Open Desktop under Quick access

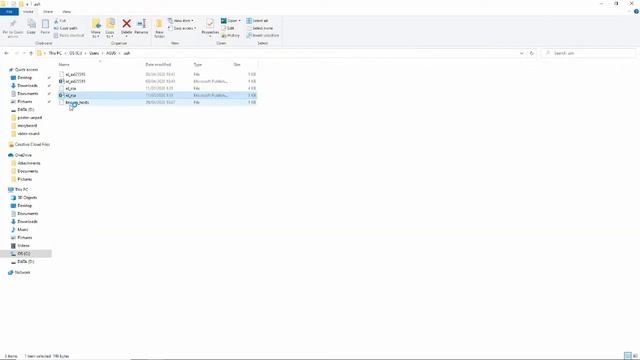pos(24,78)
